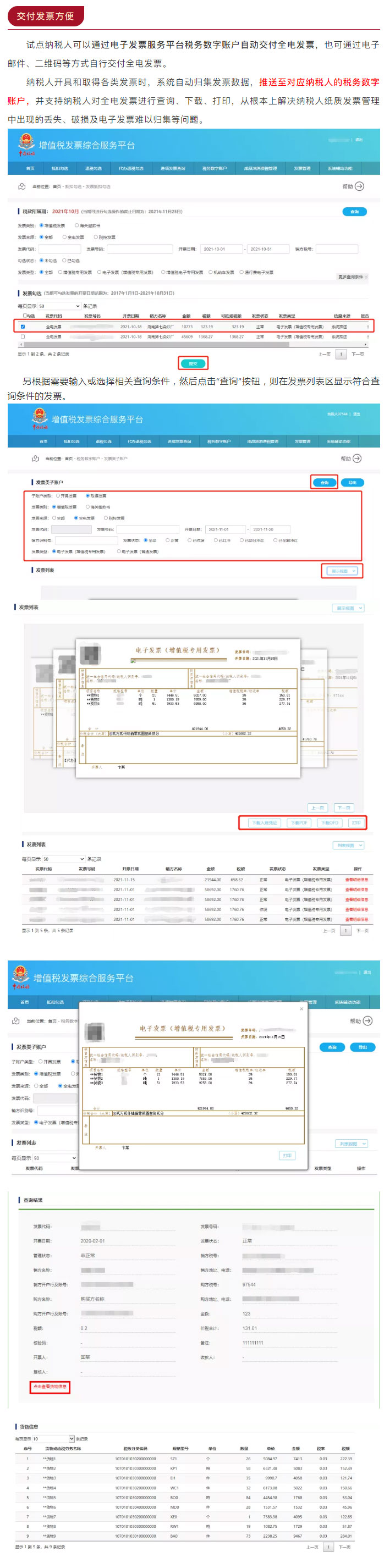Screen dimensions: 384x1568
Task: Click front invoice image in carousel
Action: (x=188, y=708)
